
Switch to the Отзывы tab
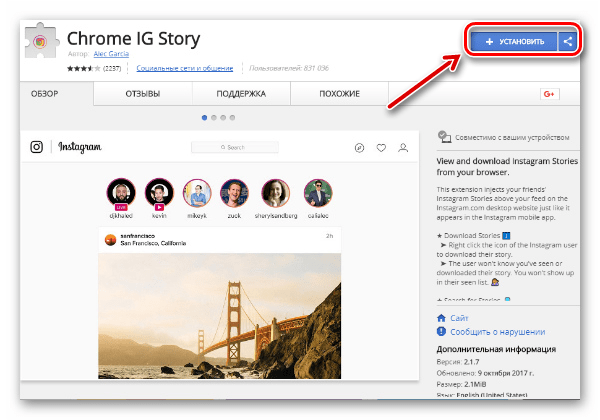(143, 94)
